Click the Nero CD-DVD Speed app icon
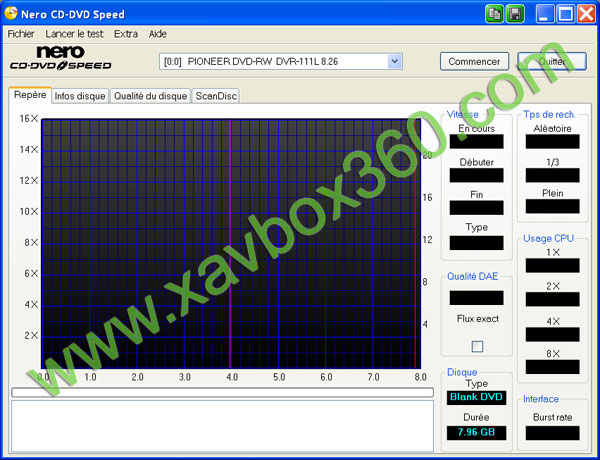The image size is (600, 460). click(x=11, y=13)
